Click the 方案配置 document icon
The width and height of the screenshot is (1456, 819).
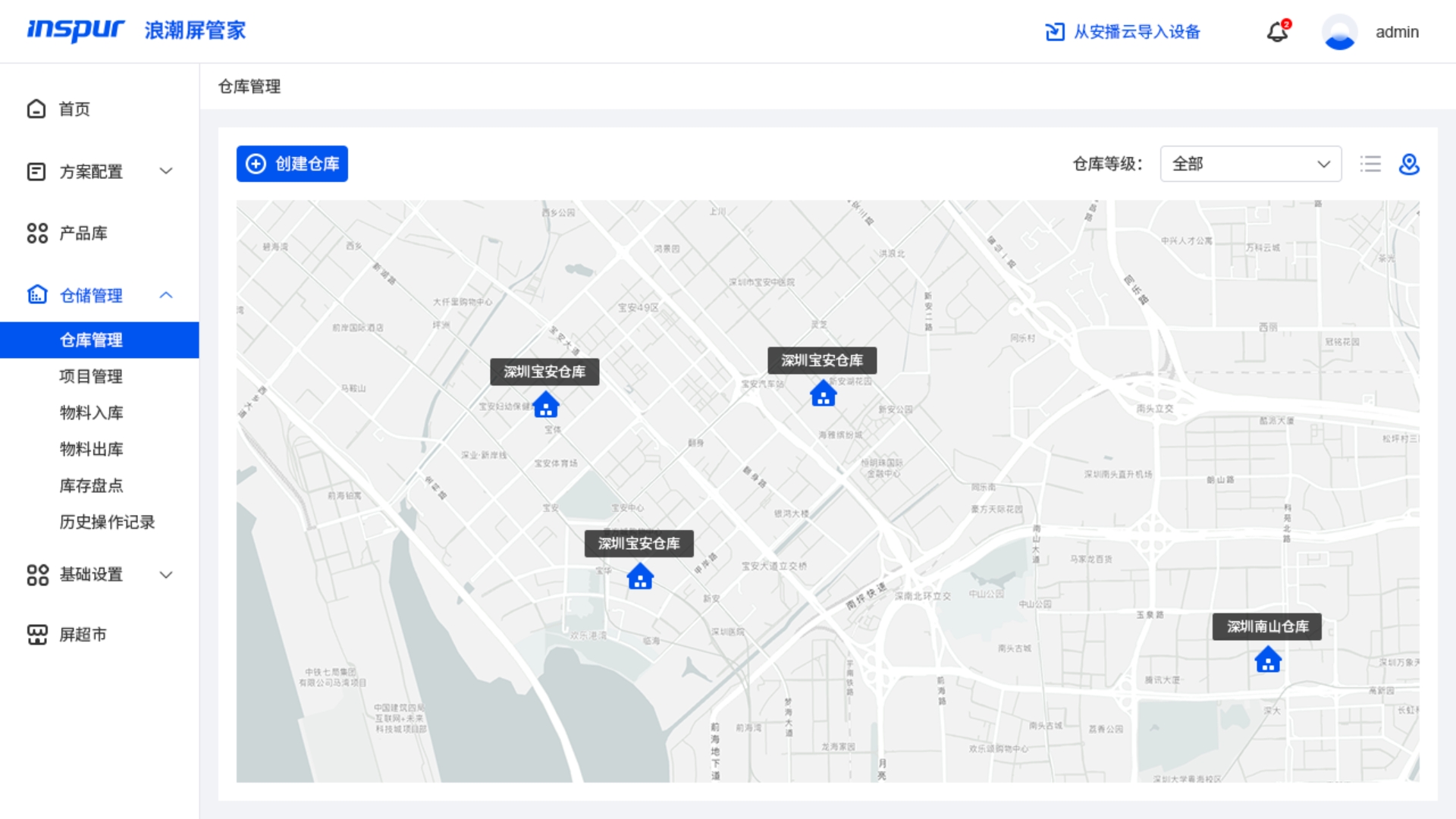tap(36, 172)
